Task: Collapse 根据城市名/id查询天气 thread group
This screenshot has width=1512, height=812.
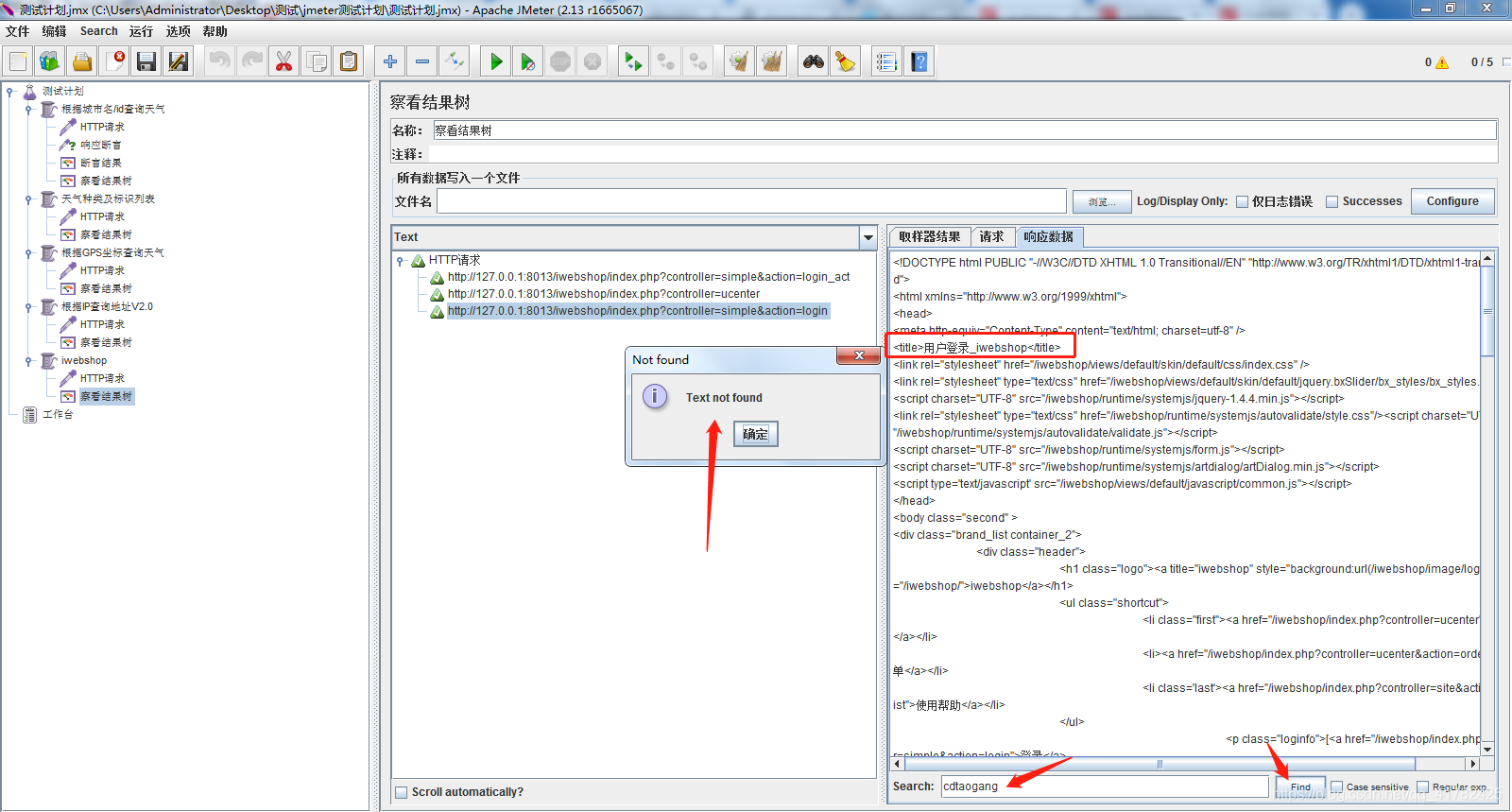Action: click(29, 110)
